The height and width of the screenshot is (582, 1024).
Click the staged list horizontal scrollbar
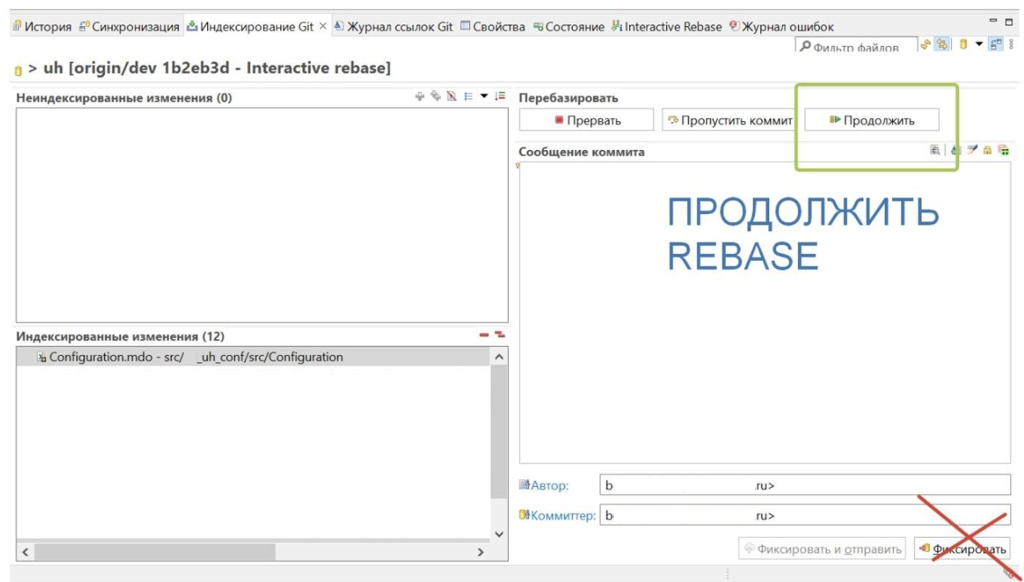coord(155,552)
